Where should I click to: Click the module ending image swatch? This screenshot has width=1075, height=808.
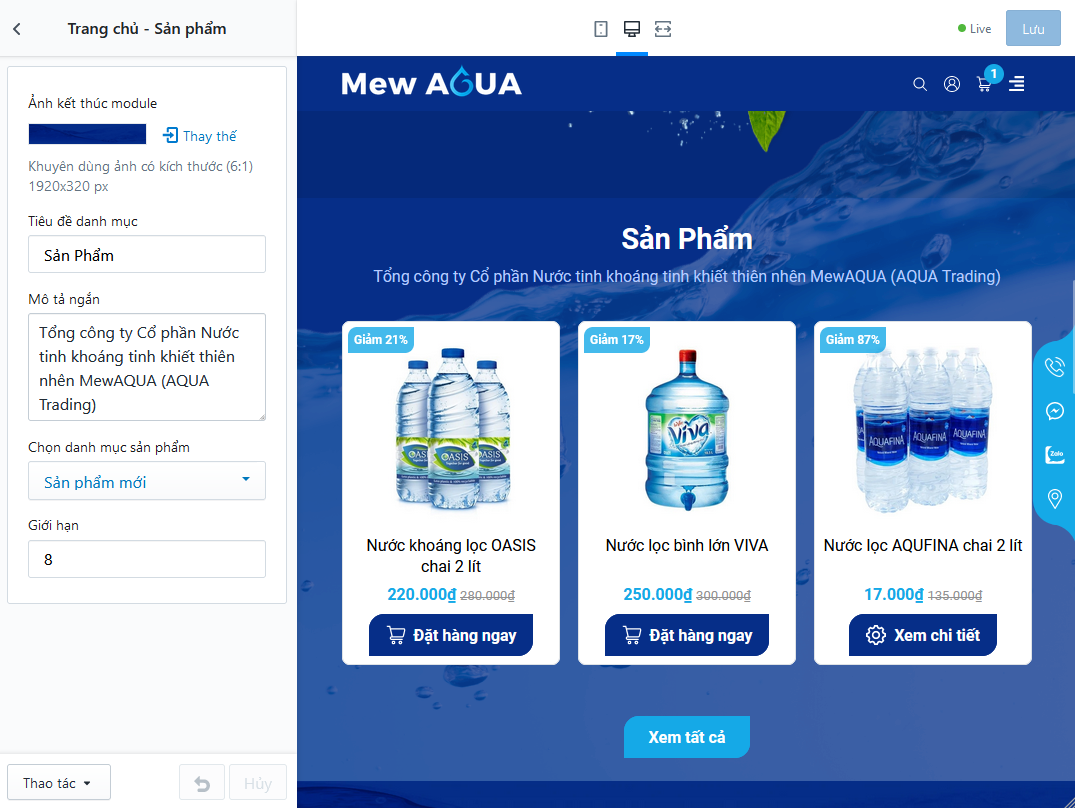pos(87,134)
